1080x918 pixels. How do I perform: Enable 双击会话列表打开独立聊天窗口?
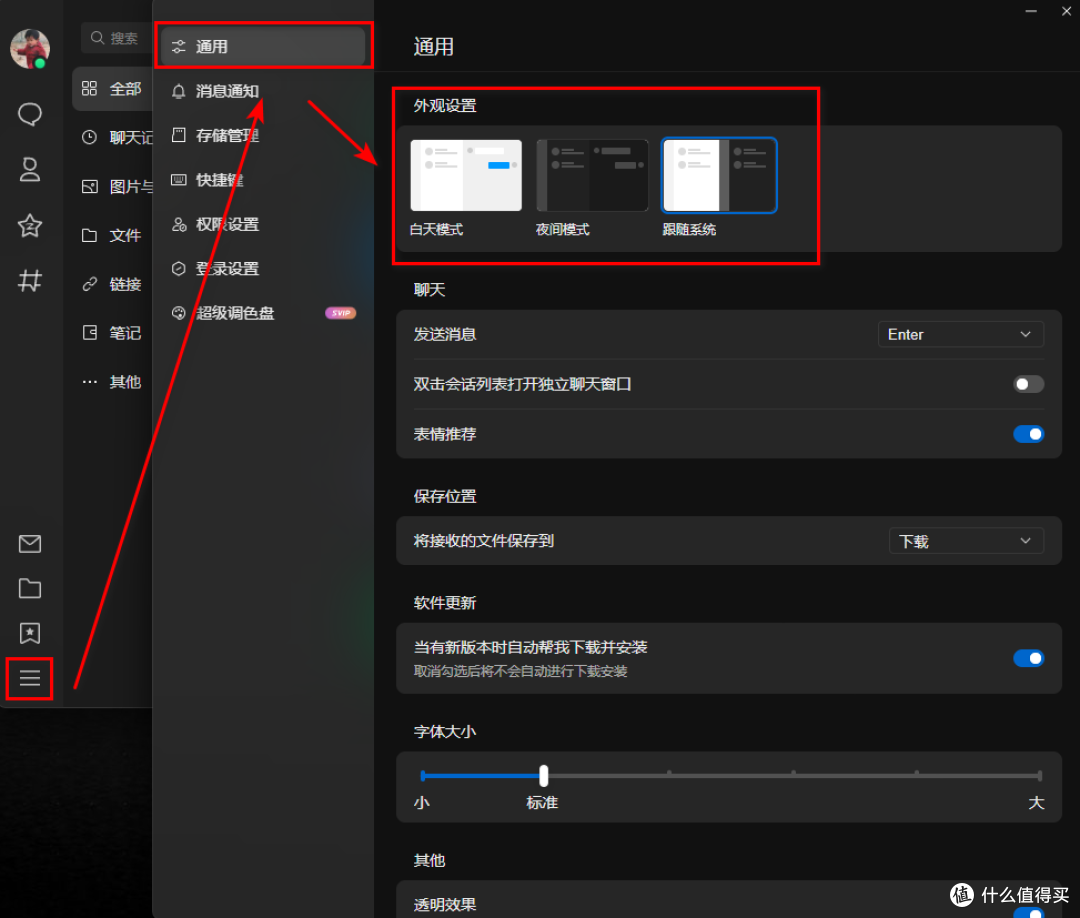point(1028,384)
